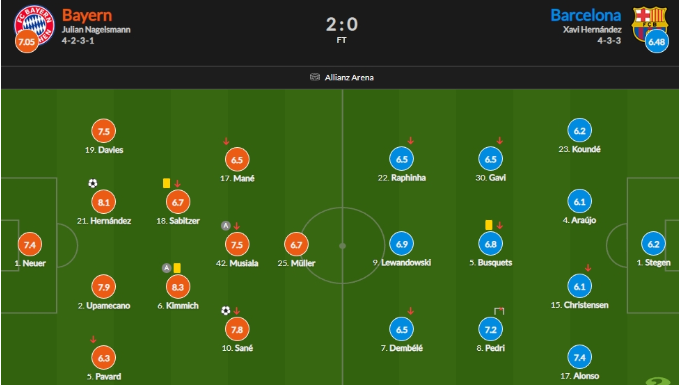679x385 pixels.
Task: Click Bayern's 7.05 team rating badge
Action: (x=26, y=42)
